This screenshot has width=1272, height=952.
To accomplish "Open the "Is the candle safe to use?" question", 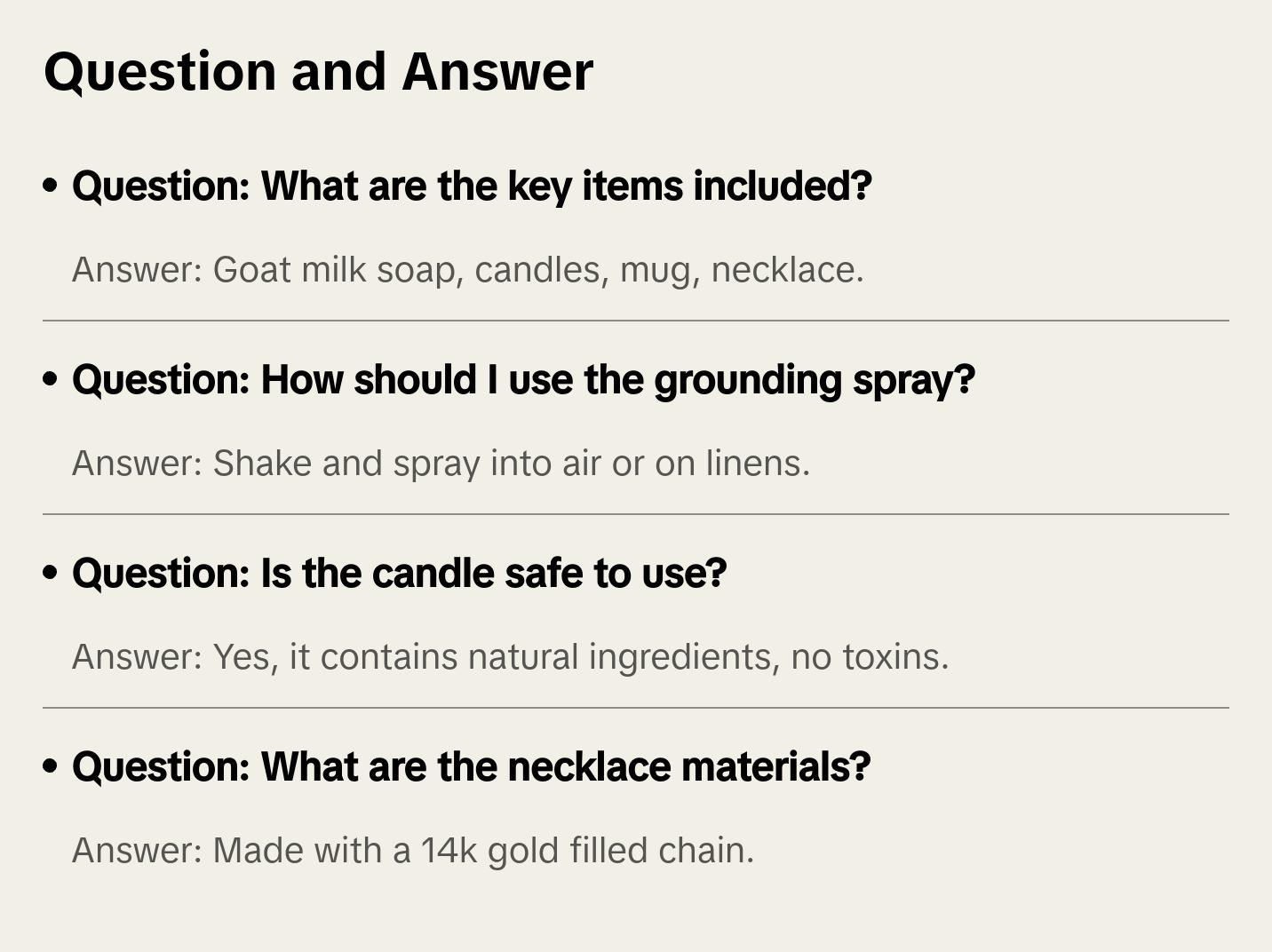I will [x=399, y=573].
